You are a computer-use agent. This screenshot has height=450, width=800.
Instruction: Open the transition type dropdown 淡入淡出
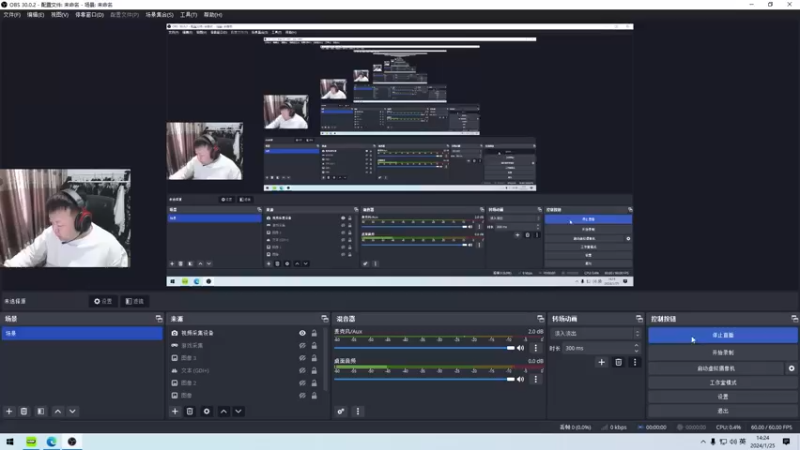595,333
